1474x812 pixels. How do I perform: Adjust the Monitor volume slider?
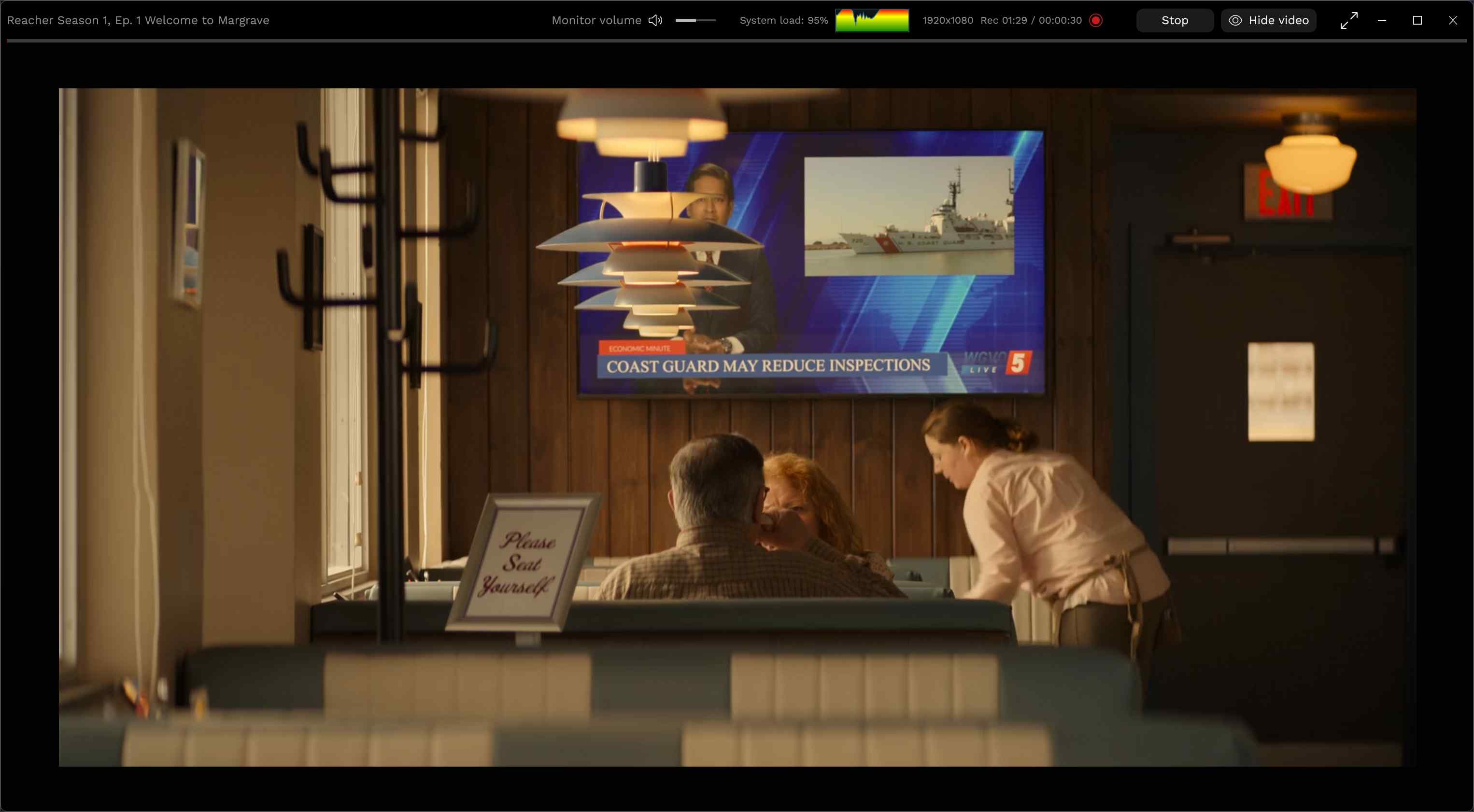coord(695,20)
